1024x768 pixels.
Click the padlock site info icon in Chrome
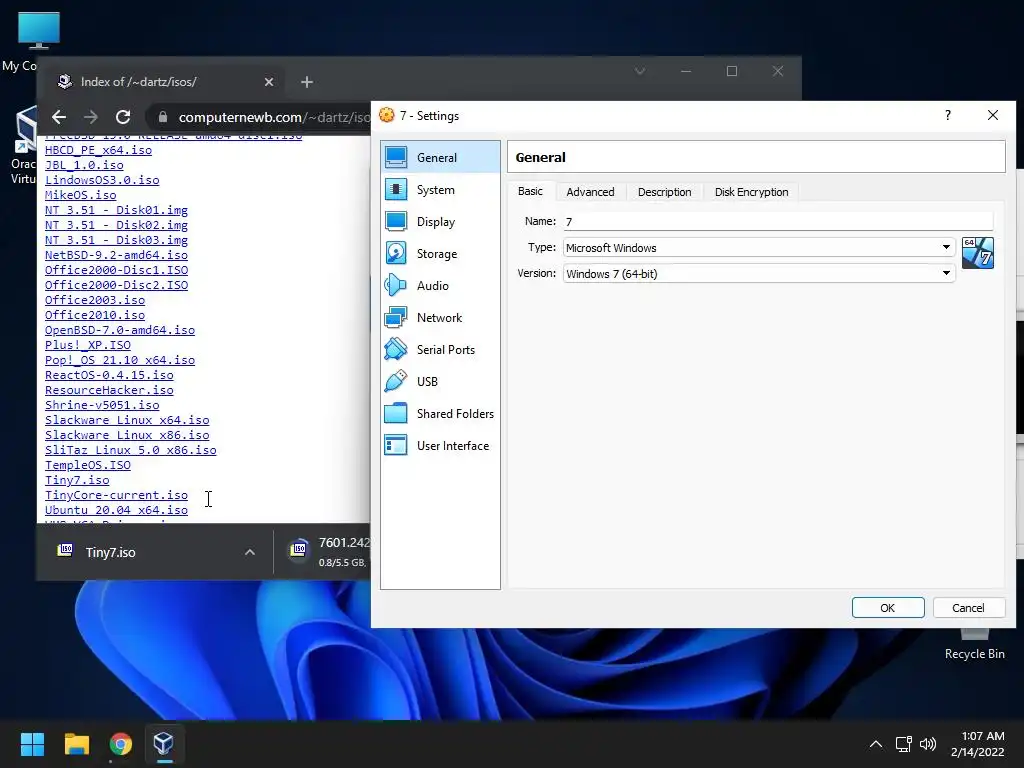coord(163,117)
